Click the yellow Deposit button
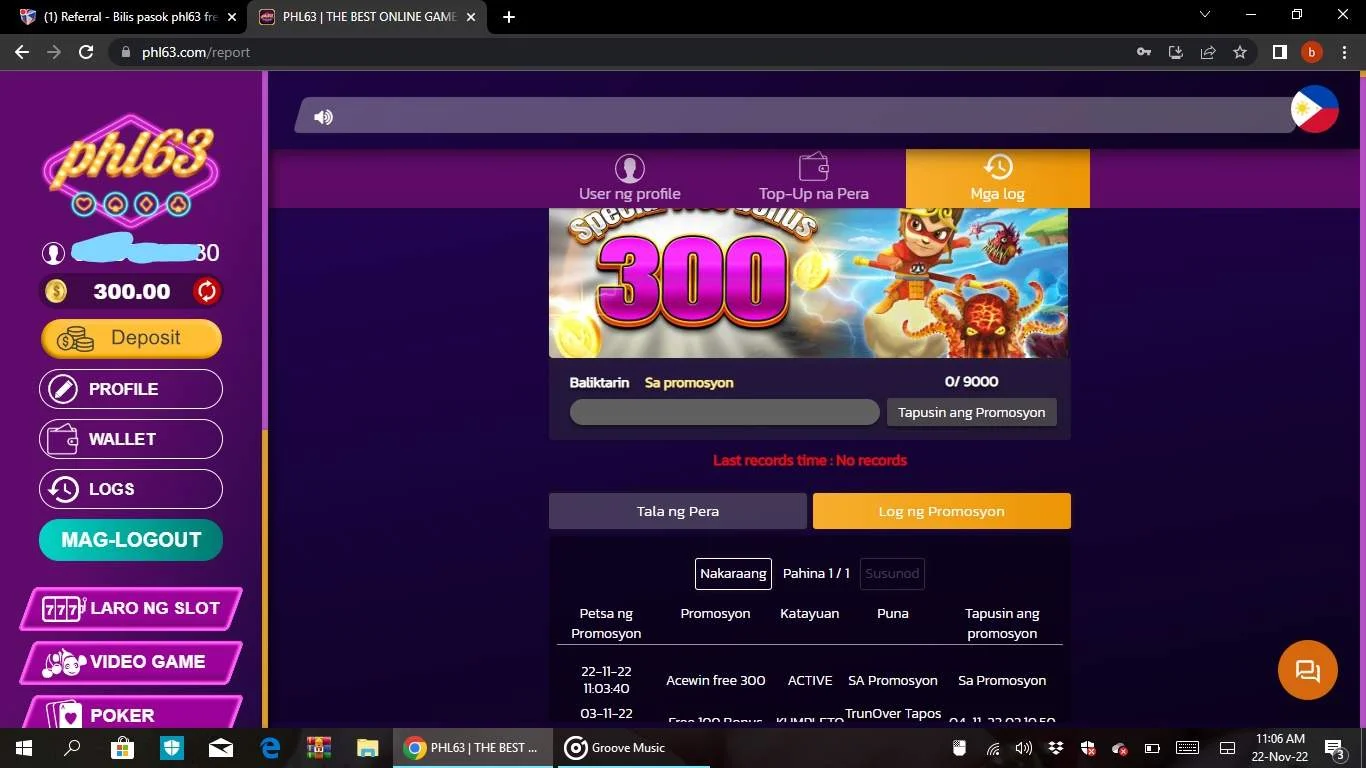 coord(131,338)
